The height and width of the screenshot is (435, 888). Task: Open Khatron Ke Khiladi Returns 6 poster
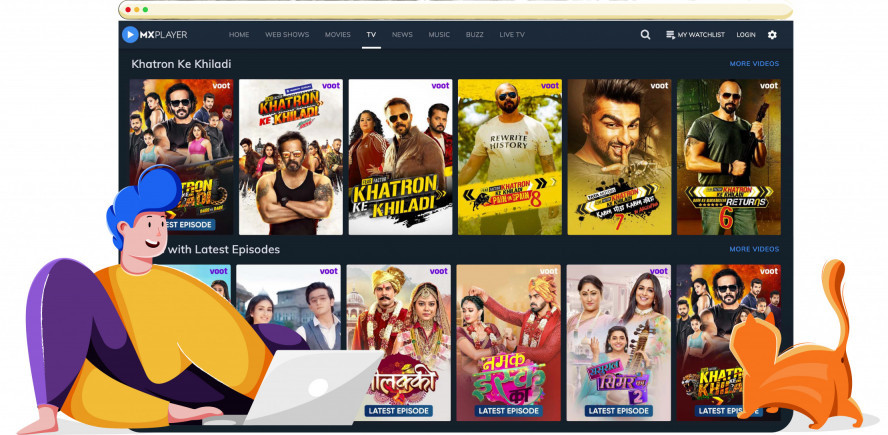point(728,157)
